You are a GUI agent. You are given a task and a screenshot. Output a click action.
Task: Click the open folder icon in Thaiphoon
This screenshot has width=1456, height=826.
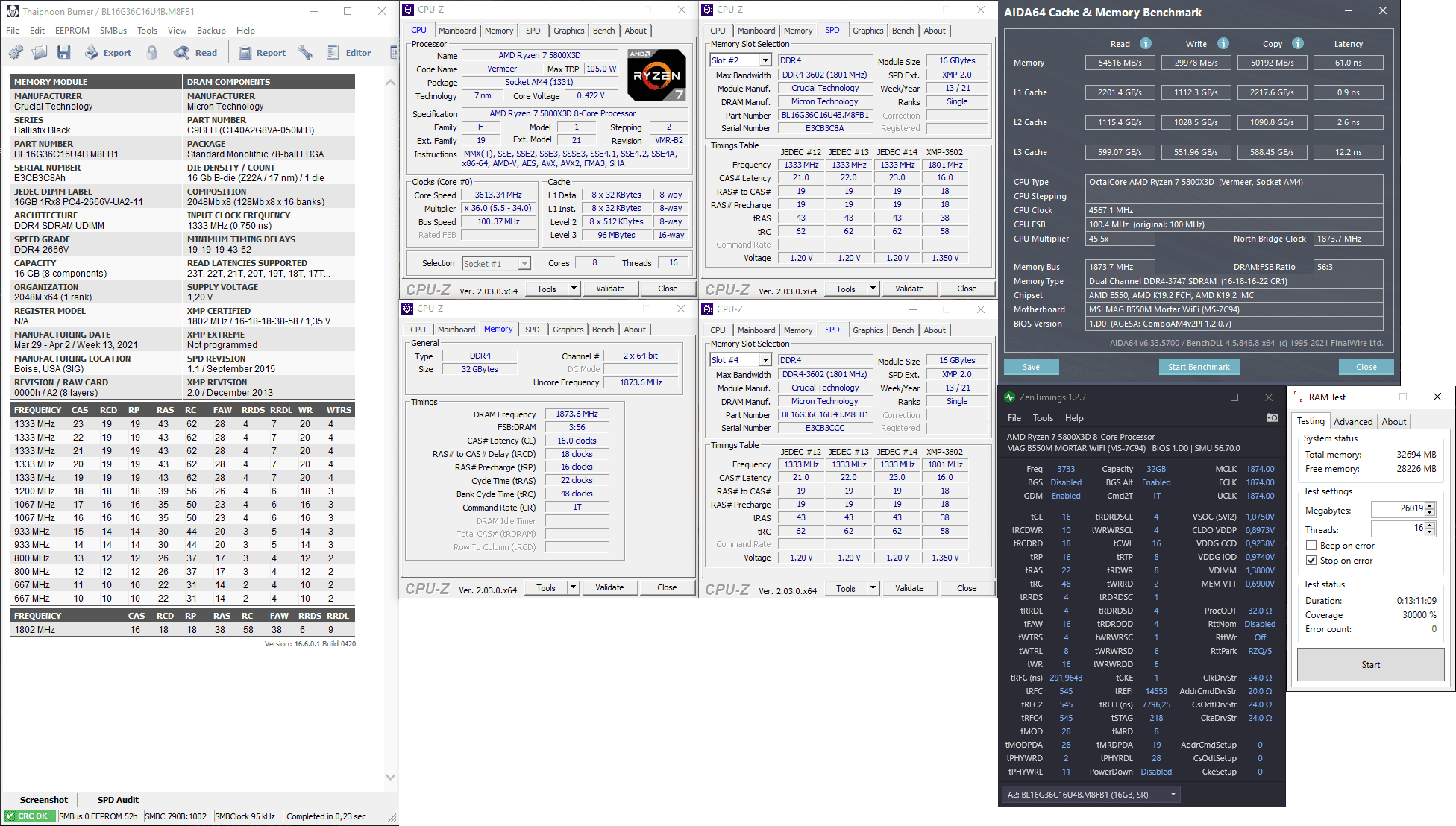coord(40,52)
